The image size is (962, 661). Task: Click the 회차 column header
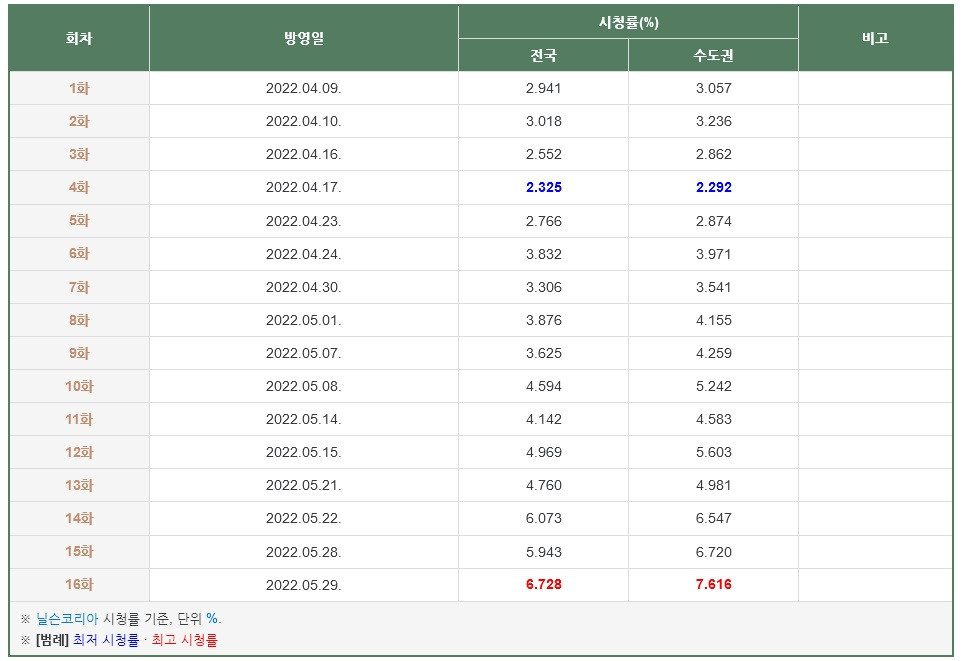[79, 38]
